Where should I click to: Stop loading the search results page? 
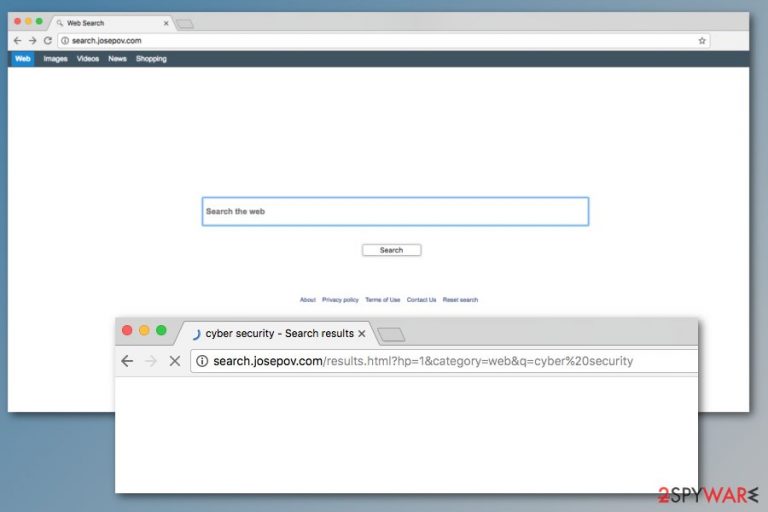pyautogui.click(x=175, y=361)
